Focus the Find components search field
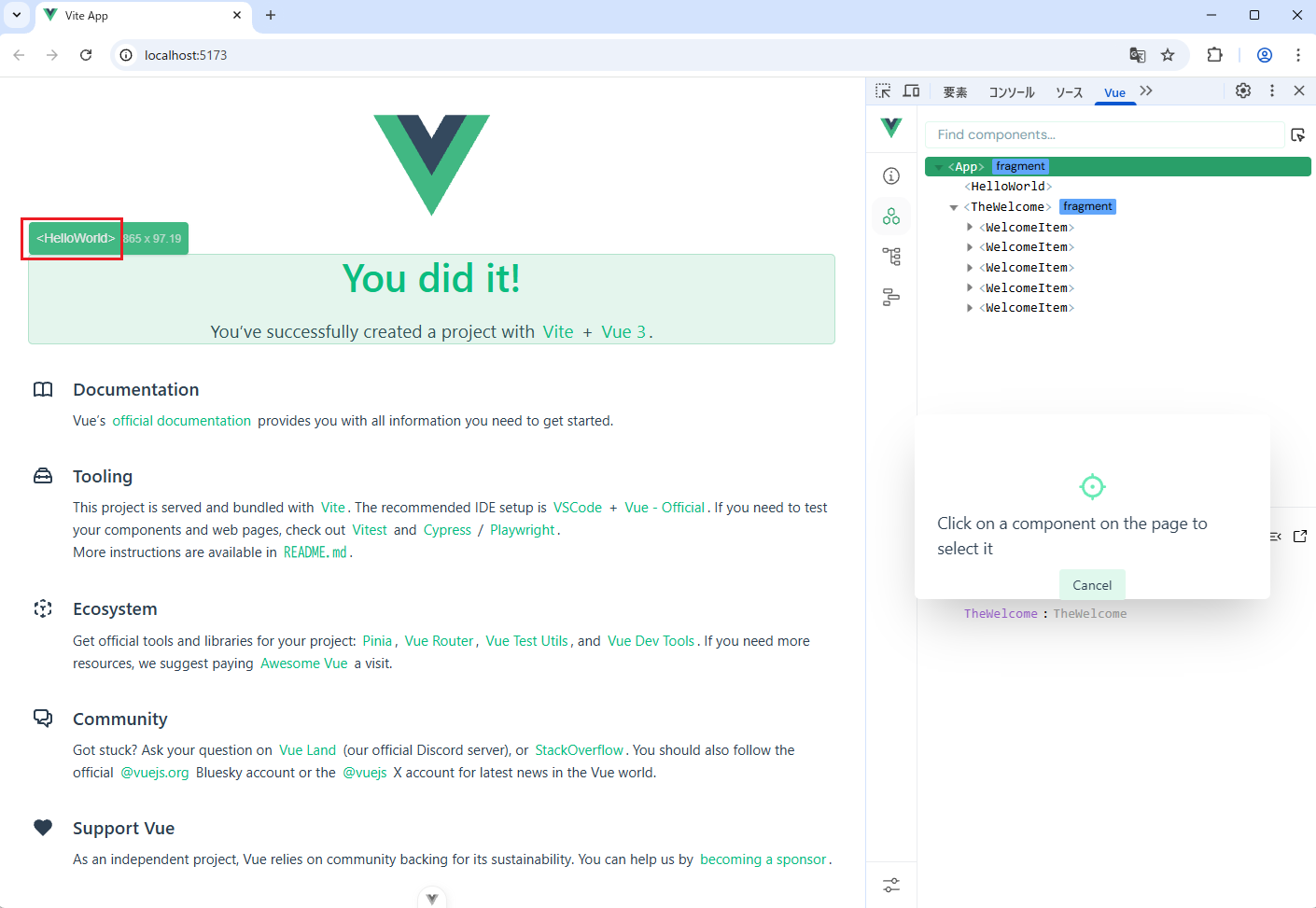The width and height of the screenshot is (1316, 908). [1105, 135]
